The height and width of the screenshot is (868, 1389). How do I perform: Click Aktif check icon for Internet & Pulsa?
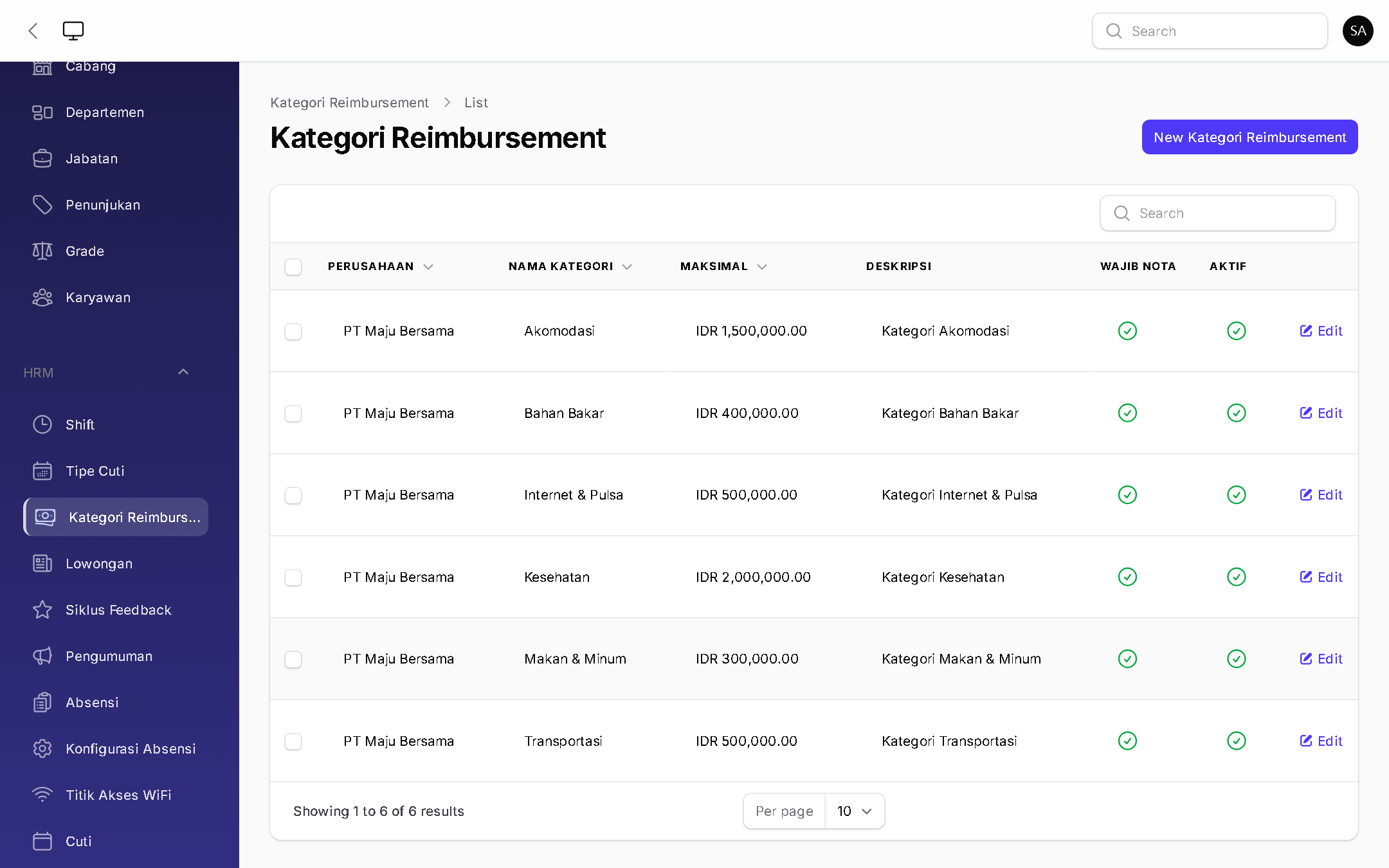tap(1236, 495)
